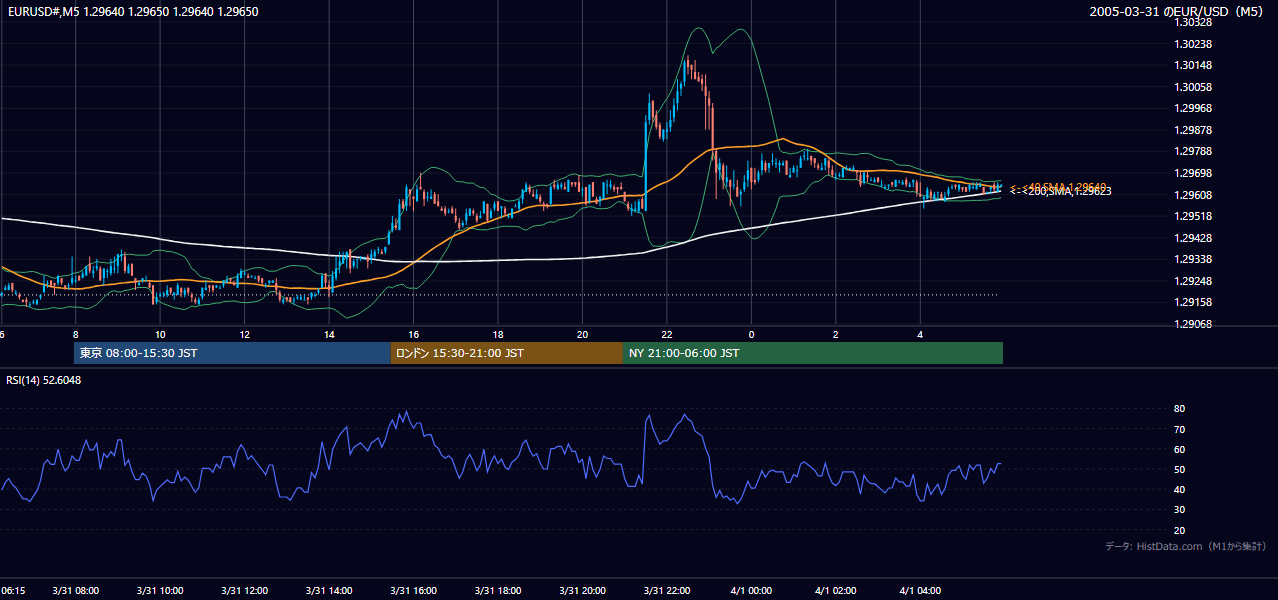This screenshot has width=1278, height=600.
Task: Click RSI scale value 80
Action: pos(1180,409)
